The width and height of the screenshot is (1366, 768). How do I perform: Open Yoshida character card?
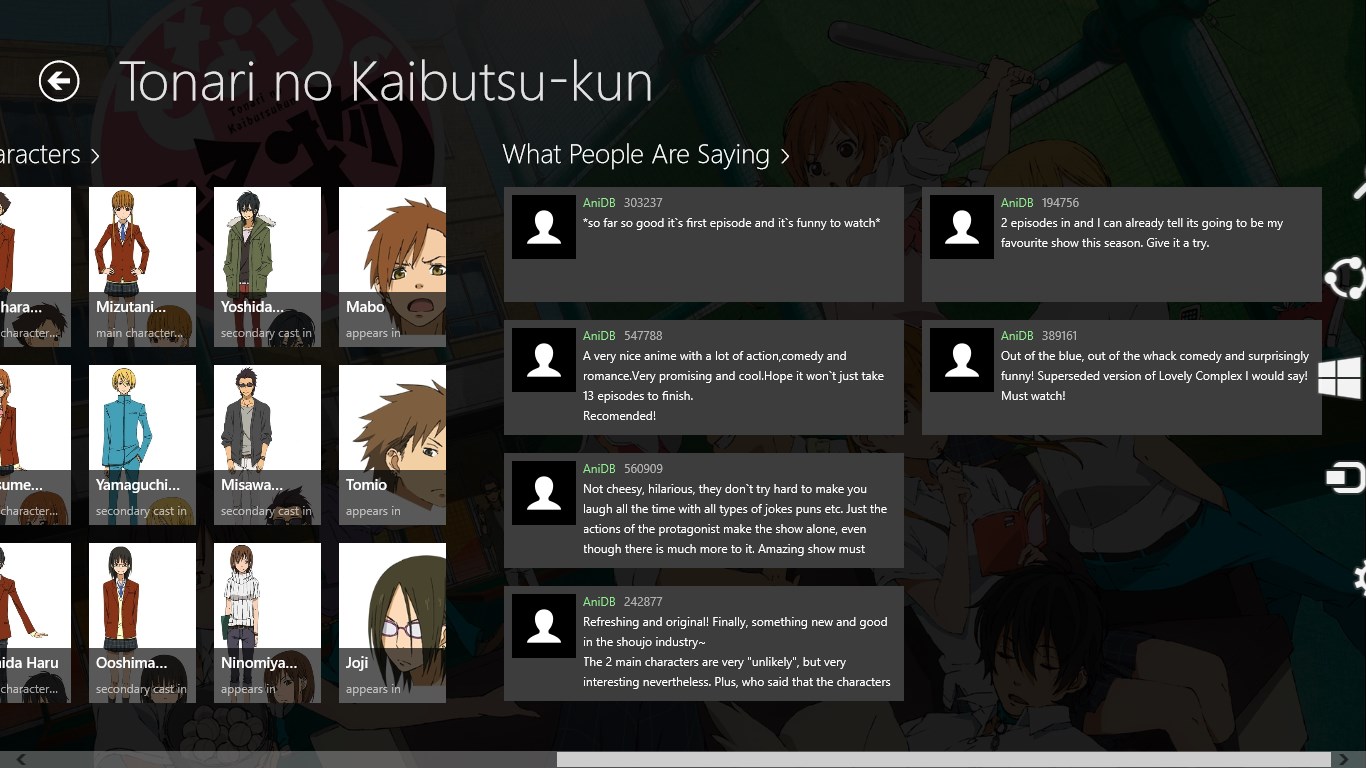click(267, 267)
